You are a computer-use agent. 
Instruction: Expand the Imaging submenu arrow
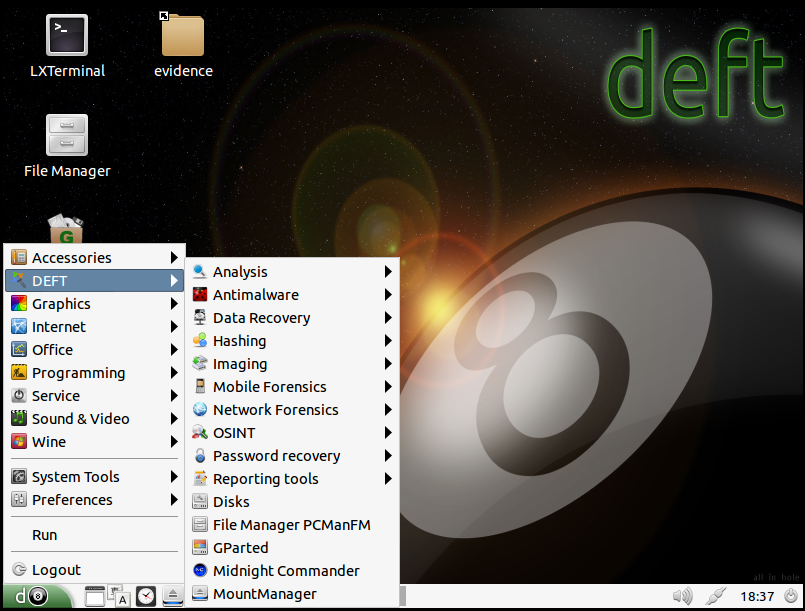[x=388, y=364]
